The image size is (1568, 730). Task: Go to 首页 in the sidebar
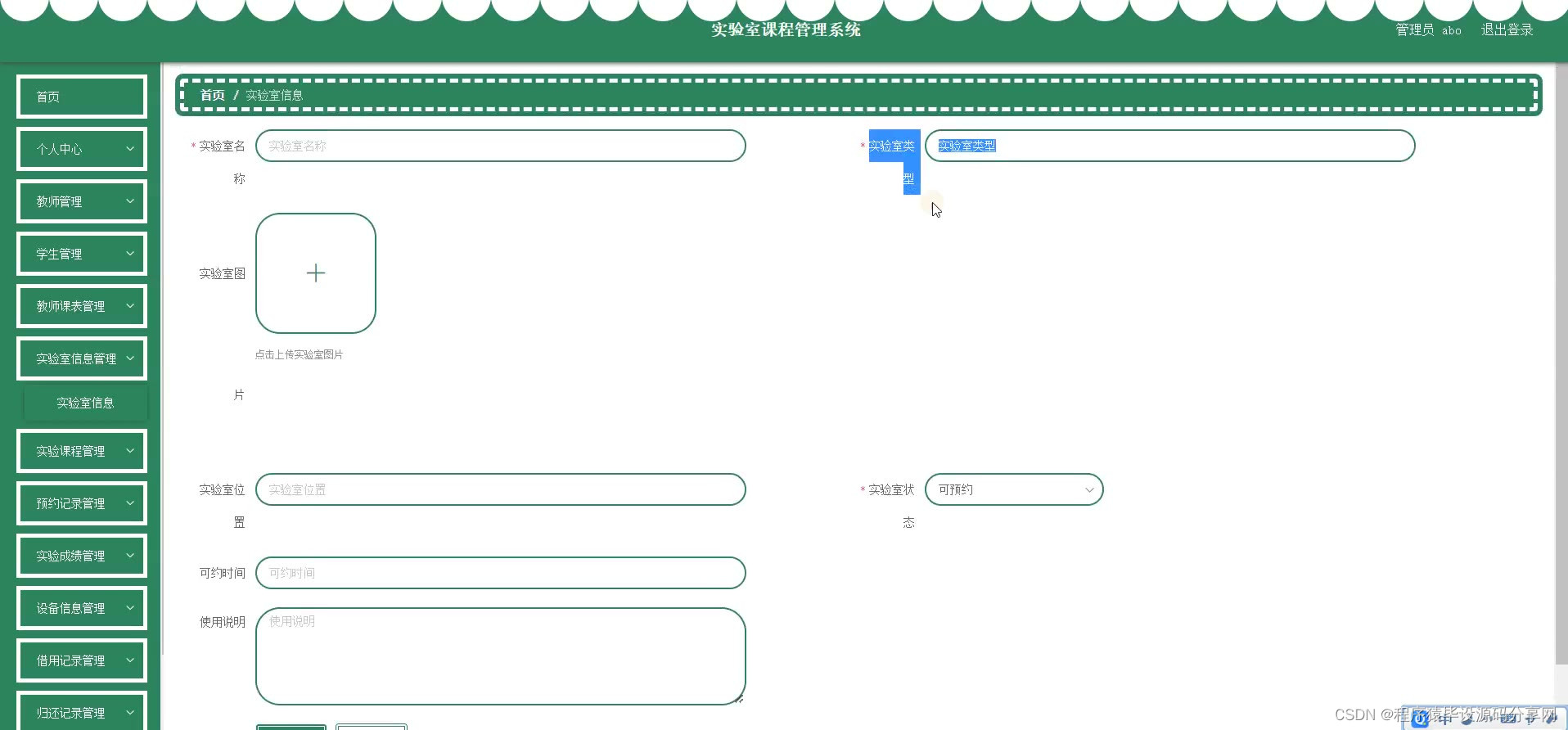pyautogui.click(x=82, y=97)
